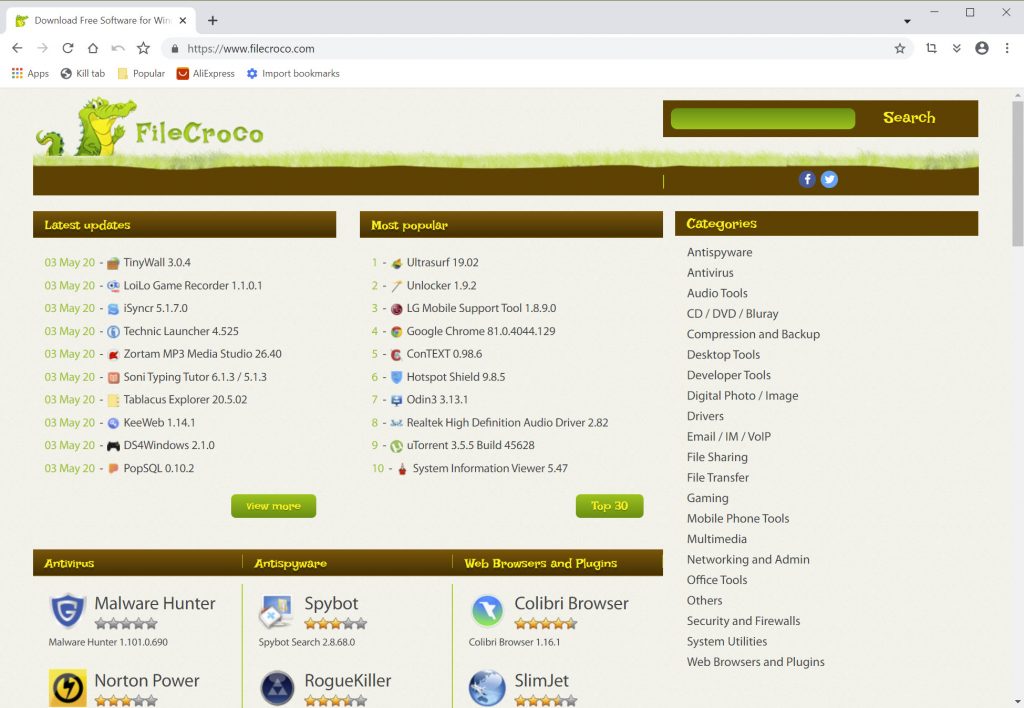1024x708 pixels.
Task: Open System Information Viewer 5.47
Action: 490,469
